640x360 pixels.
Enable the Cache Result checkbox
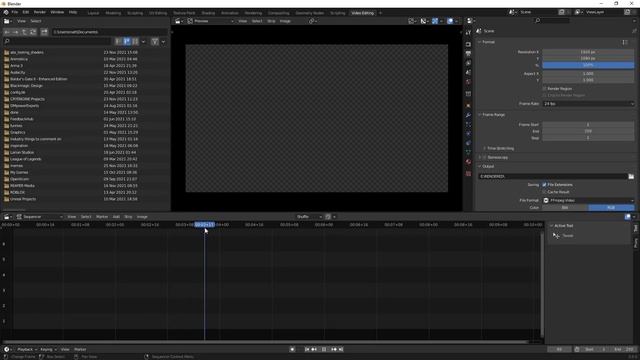(x=544, y=192)
